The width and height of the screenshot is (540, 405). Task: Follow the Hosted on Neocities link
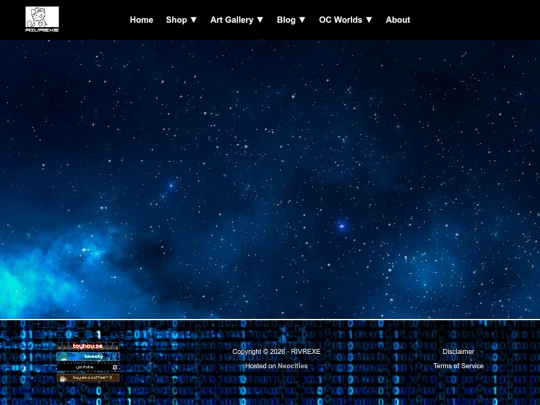point(277,366)
